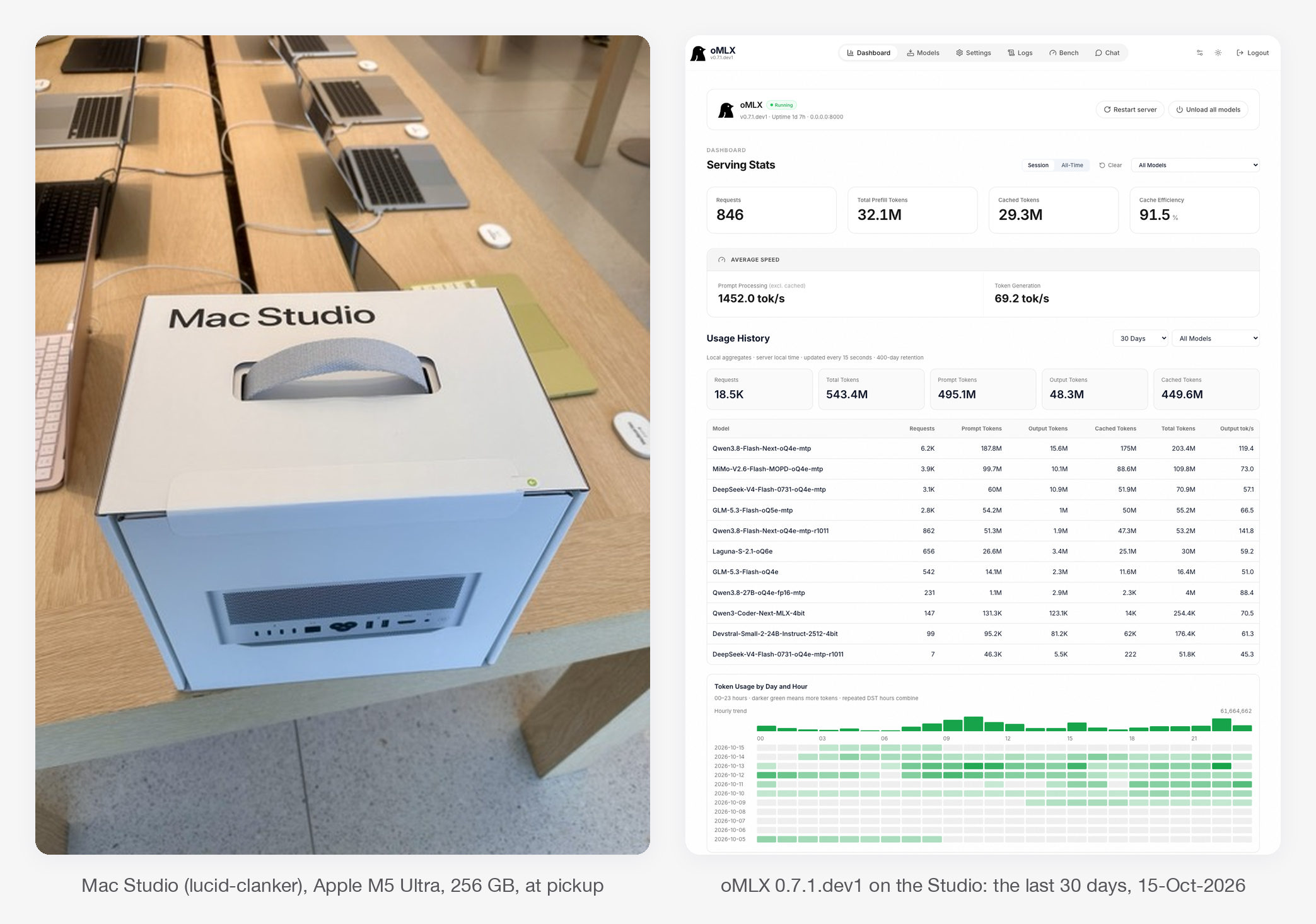Viewport: 1316px width, 924px height.
Task: Click the Mac Studio box photo
Action: click(x=342, y=445)
